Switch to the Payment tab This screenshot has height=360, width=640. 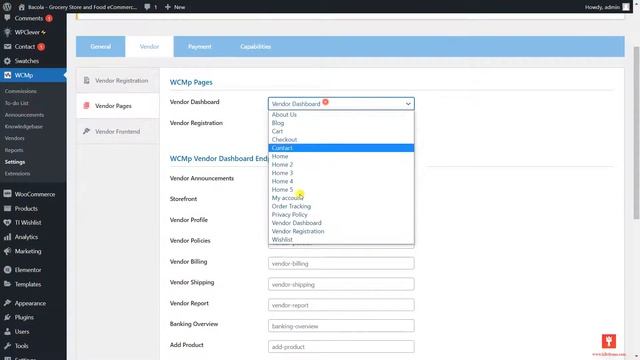point(200,47)
